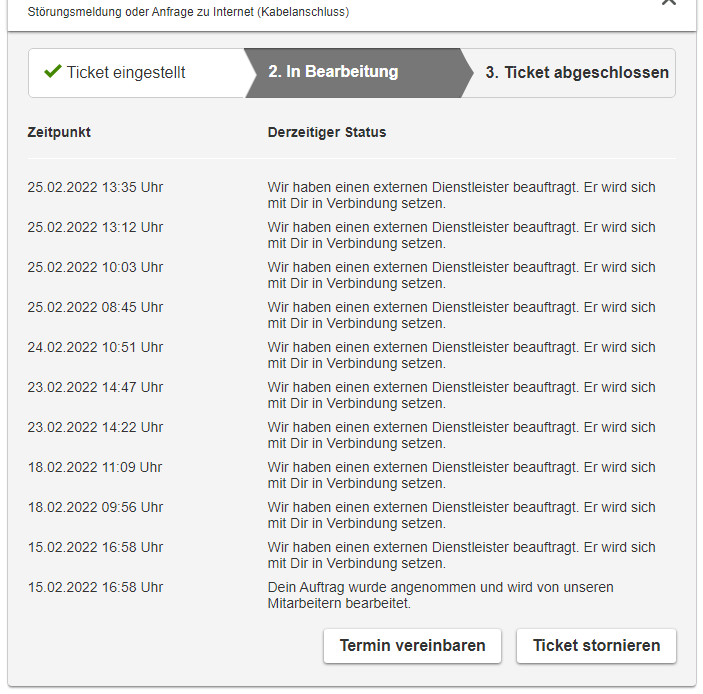Click the green checkmark icon
This screenshot has width=703, height=694.
tap(53, 72)
